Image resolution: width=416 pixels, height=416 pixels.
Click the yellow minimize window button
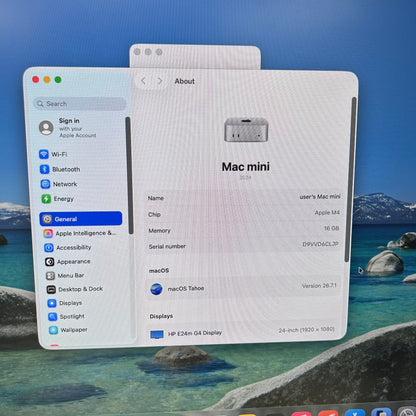click(47, 79)
